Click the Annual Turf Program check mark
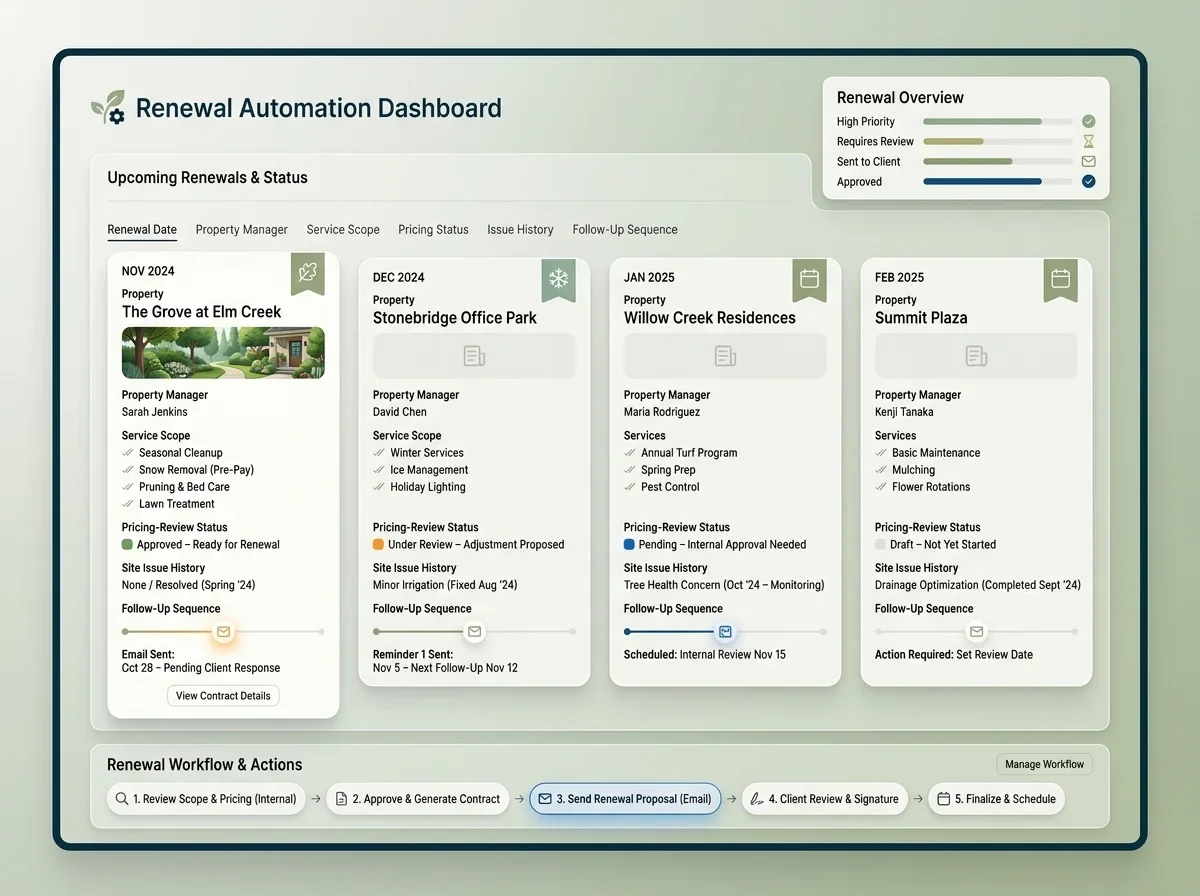Screen dimensions: 1200x896 [x=630, y=453]
